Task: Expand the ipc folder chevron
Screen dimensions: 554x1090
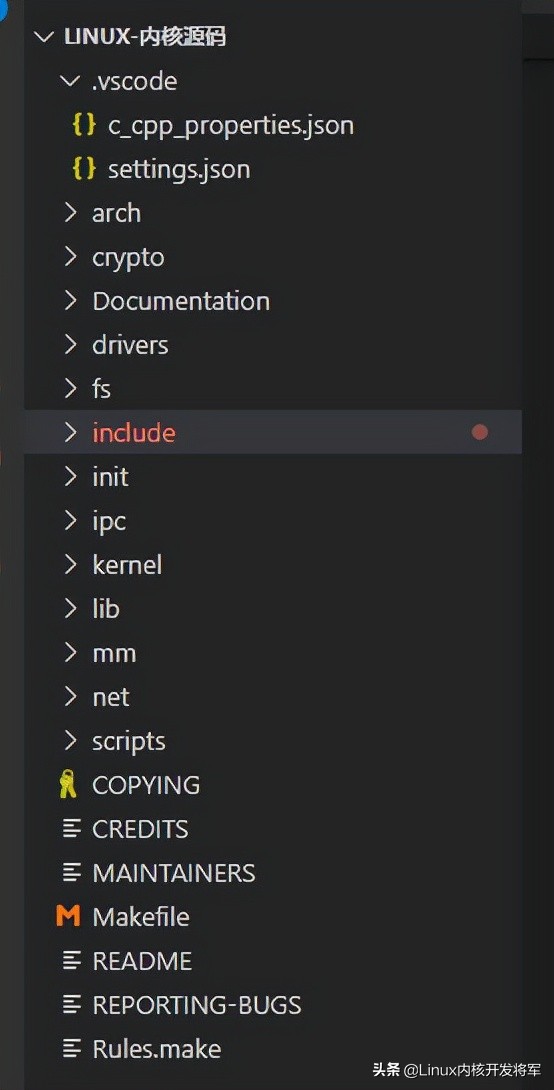Action: (x=70, y=521)
